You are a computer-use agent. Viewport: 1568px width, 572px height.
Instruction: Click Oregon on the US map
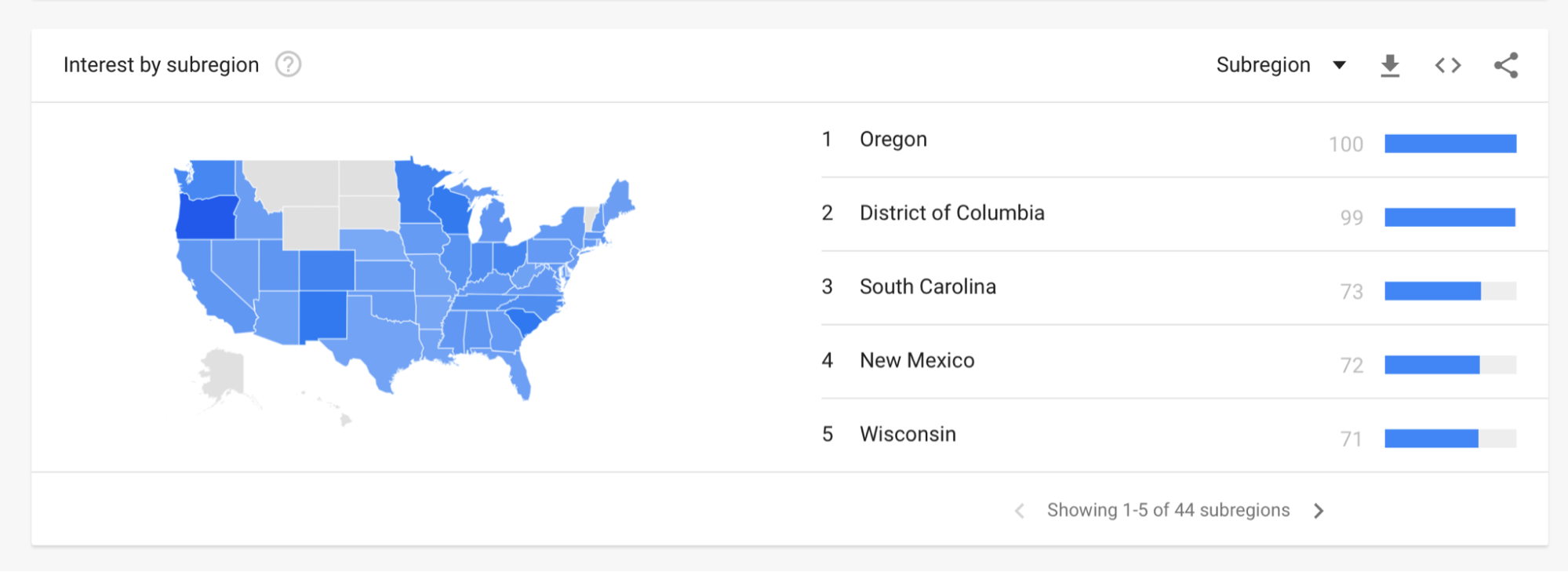[206, 217]
